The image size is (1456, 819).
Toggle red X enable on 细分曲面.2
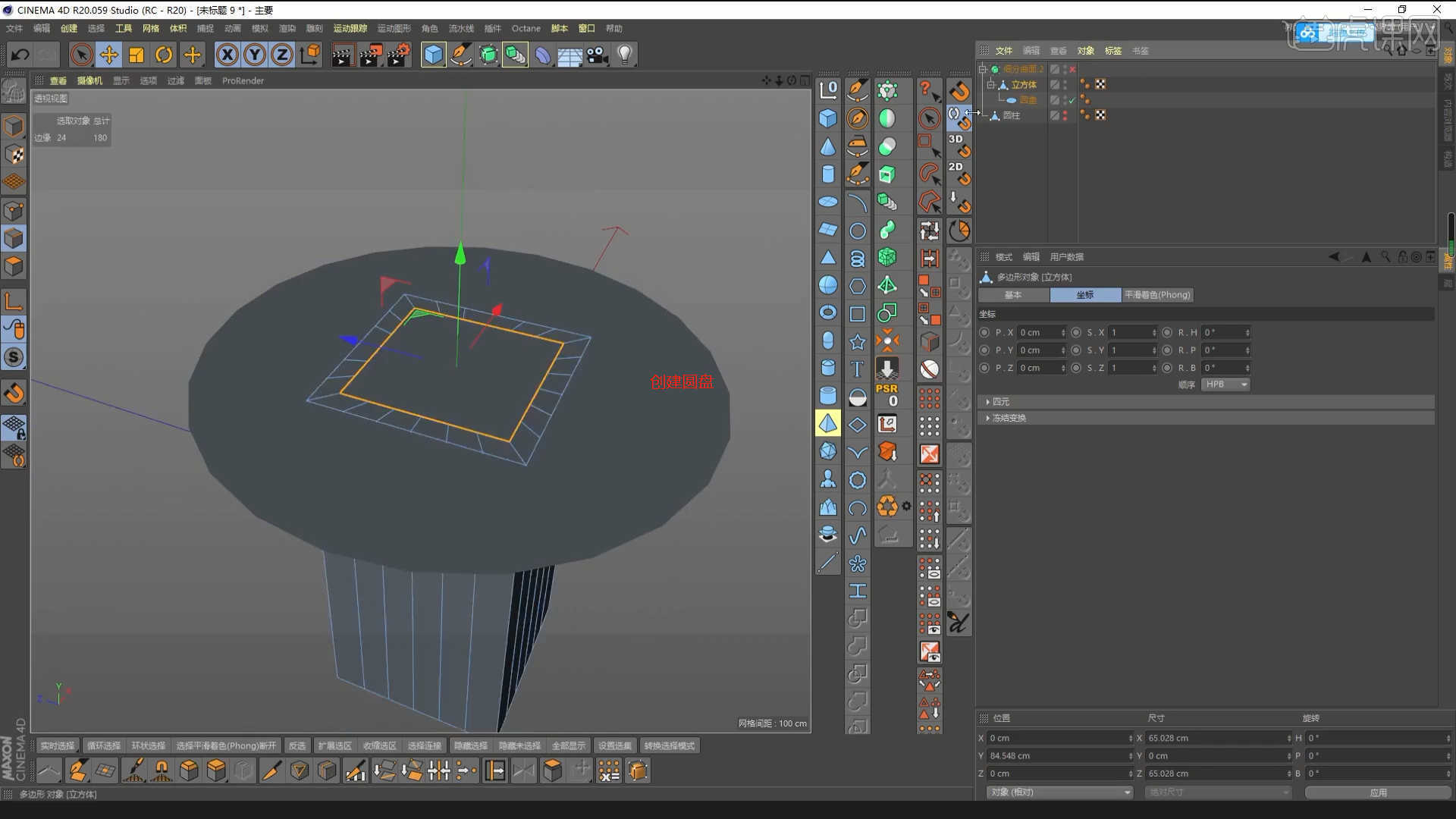pyautogui.click(x=1072, y=69)
